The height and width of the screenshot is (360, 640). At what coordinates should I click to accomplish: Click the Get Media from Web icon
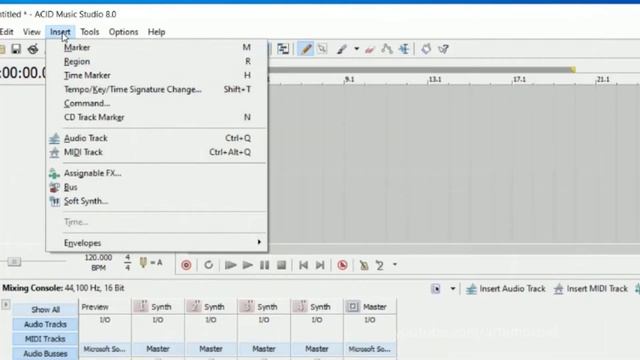tap(426, 49)
